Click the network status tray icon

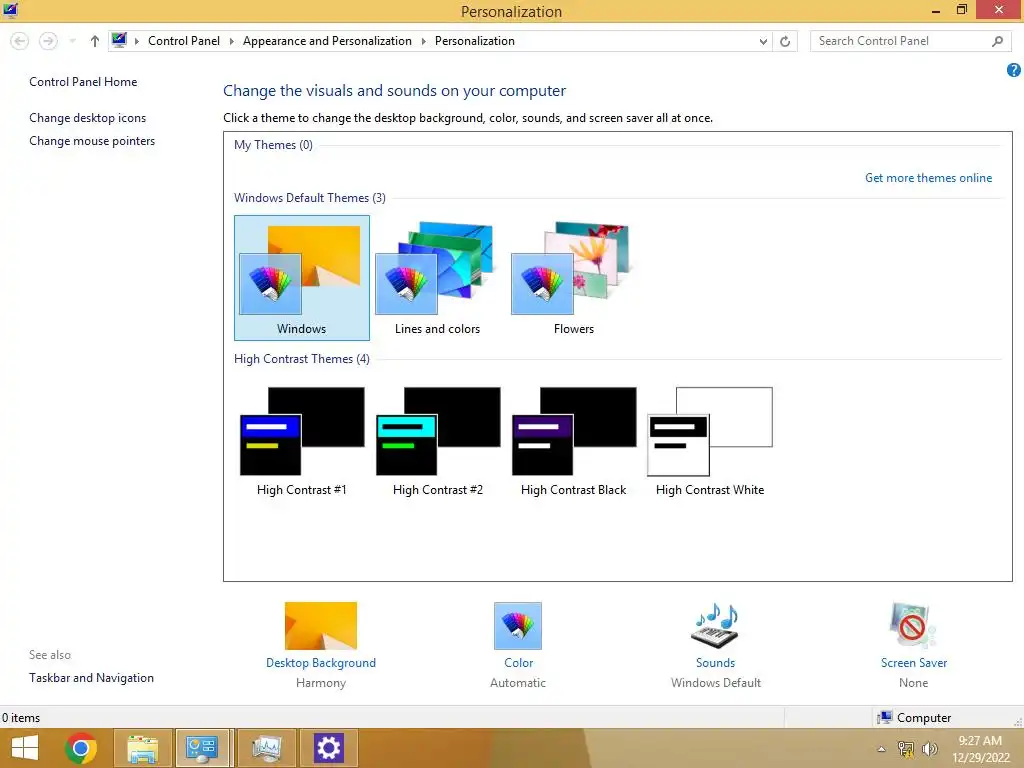click(x=906, y=749)
